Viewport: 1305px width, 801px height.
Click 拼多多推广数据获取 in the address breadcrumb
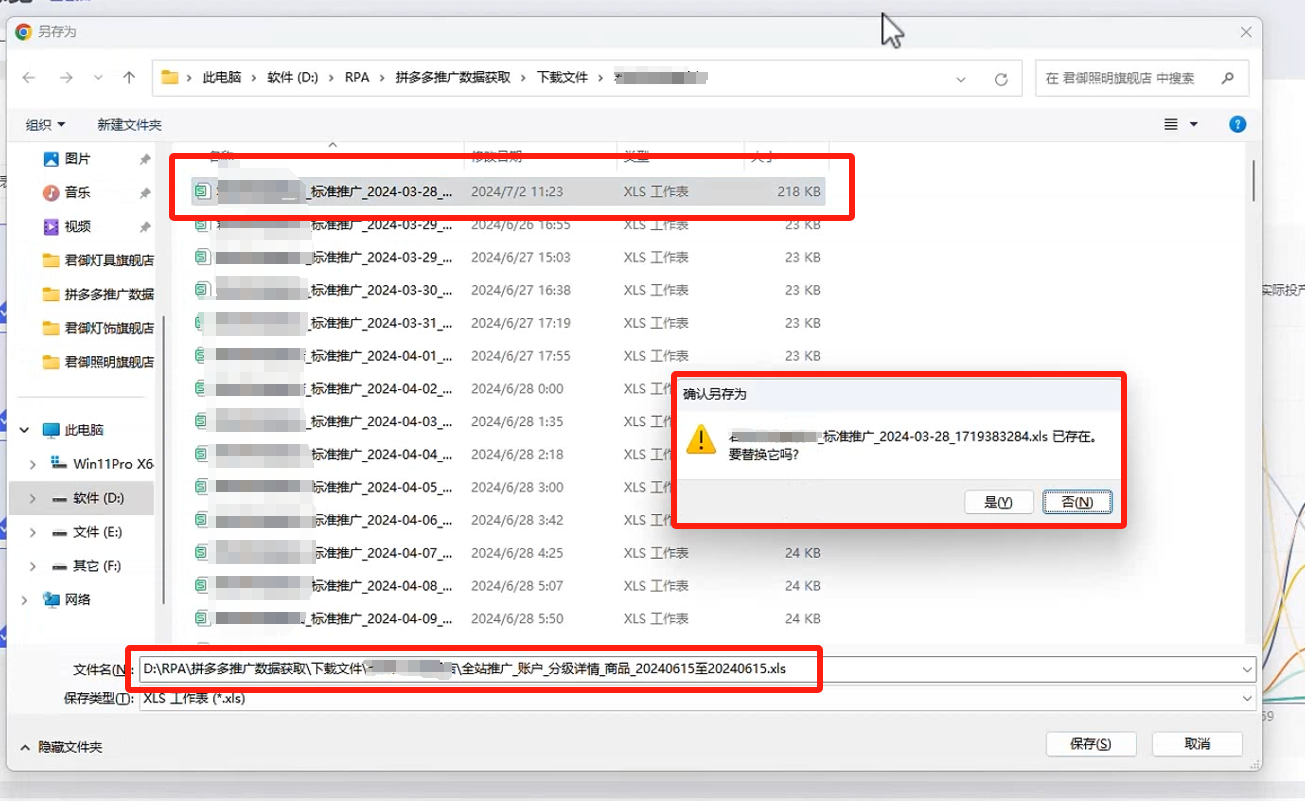click(x=453, y=78)
